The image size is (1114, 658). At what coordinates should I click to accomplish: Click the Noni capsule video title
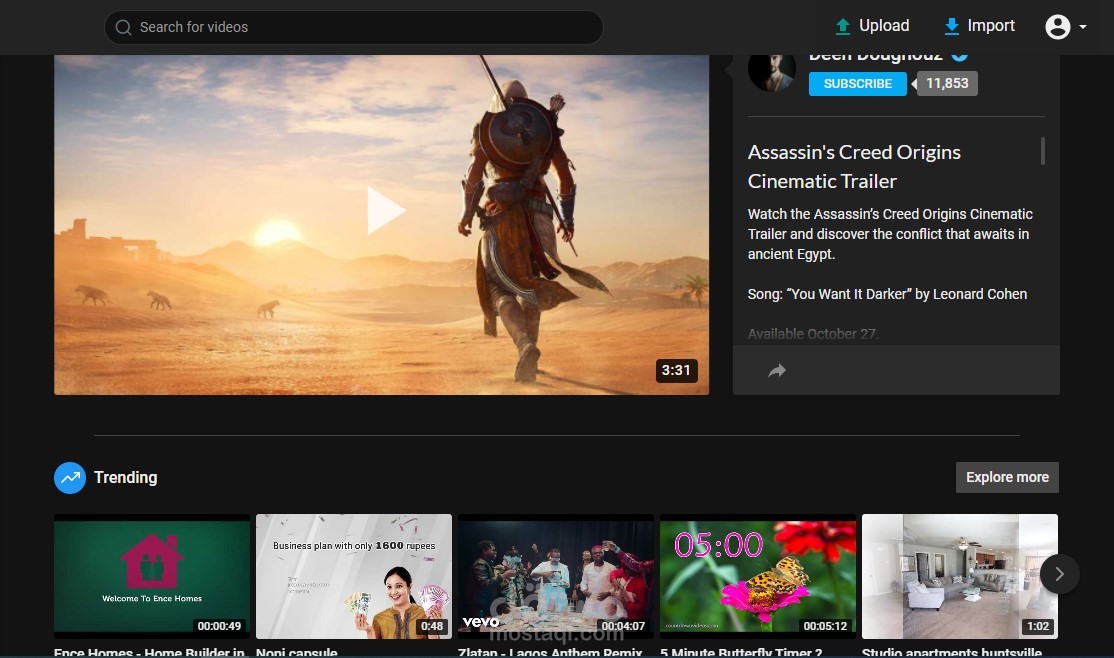pyautogui.click(x=296, y=652)
